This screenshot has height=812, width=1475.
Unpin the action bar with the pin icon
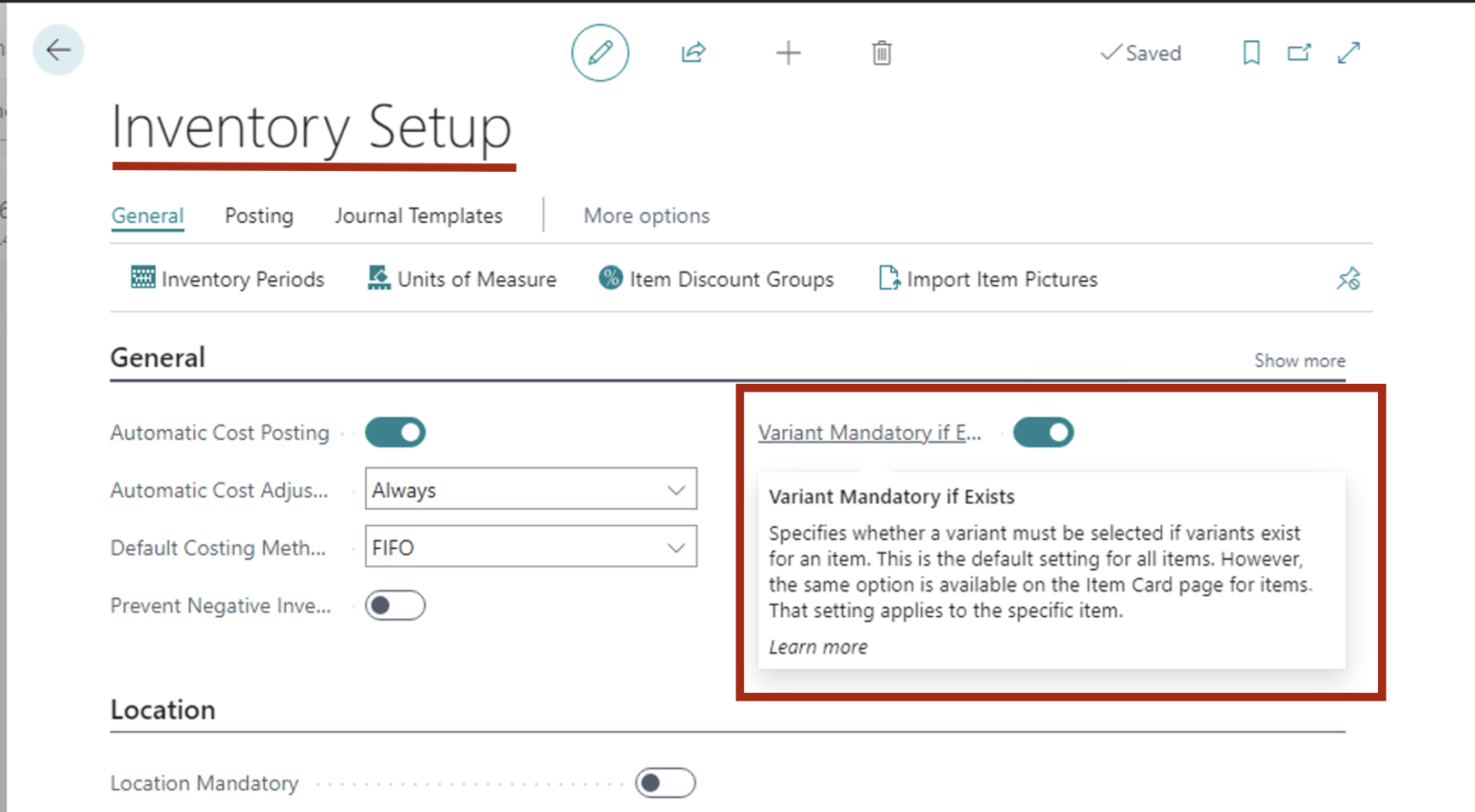click(1348, 278)
